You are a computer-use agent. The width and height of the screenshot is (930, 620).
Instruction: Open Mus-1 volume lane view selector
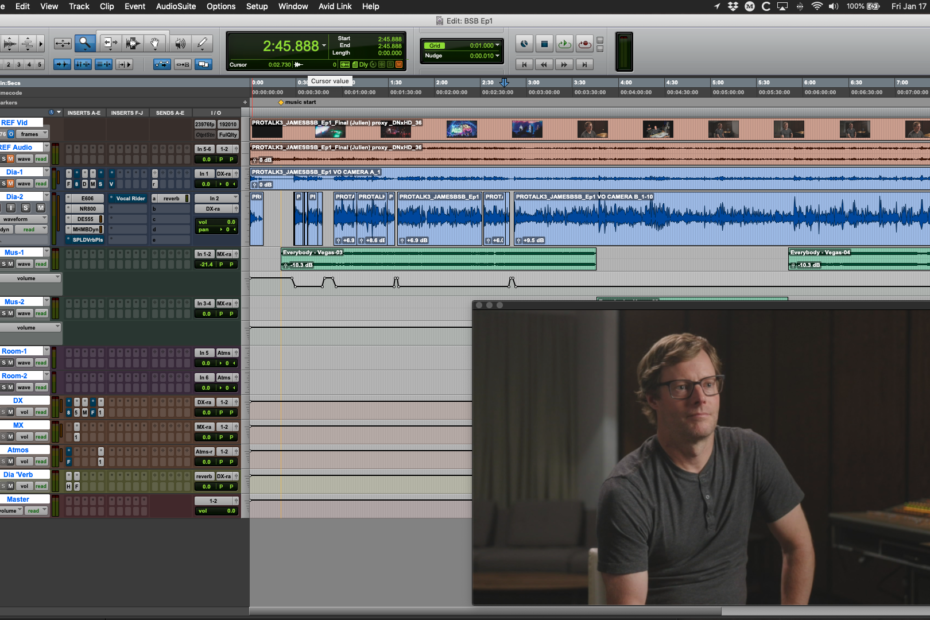point(30,278)
